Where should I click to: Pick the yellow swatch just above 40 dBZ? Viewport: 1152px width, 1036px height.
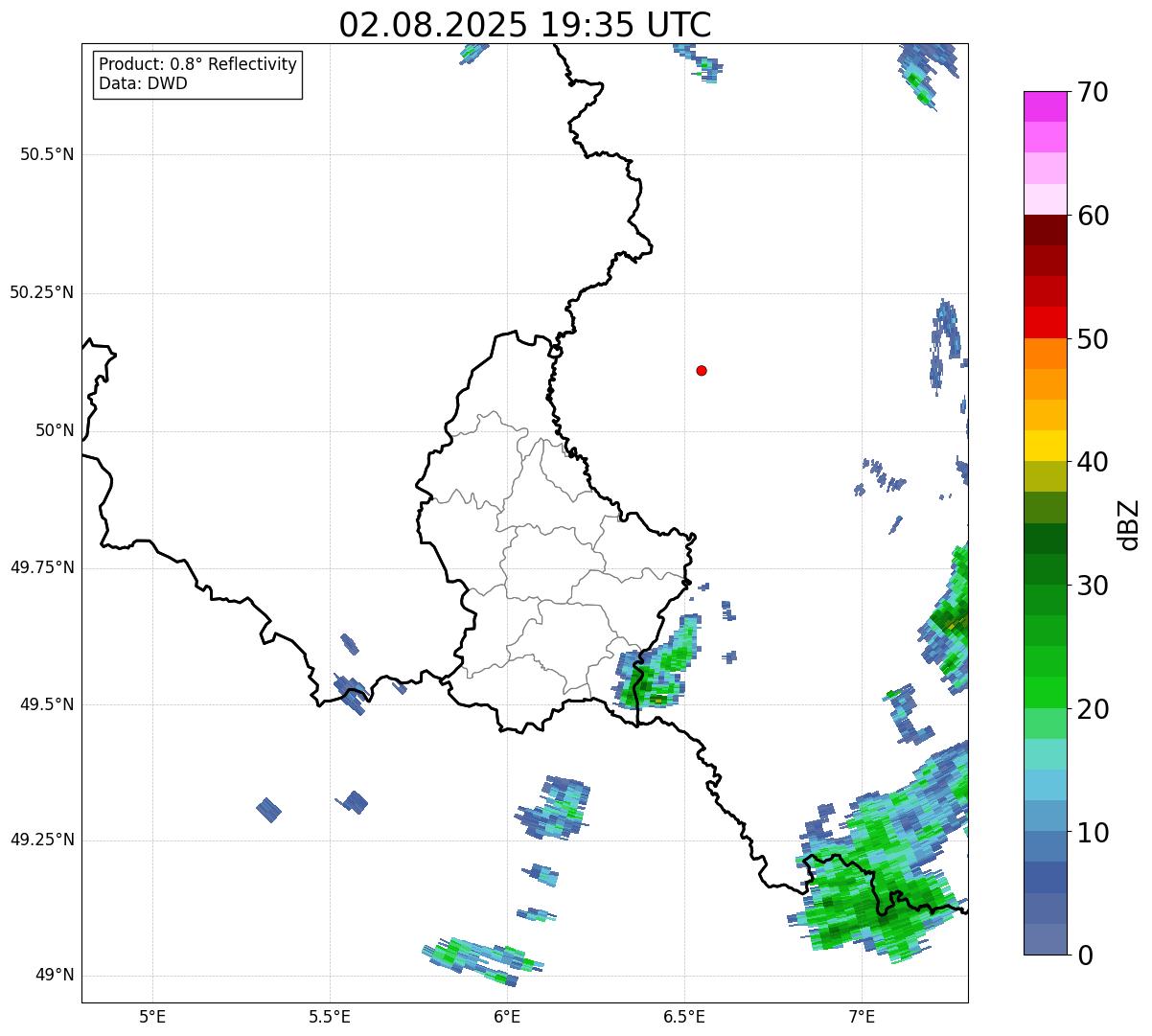click(x=1046, y=446)
